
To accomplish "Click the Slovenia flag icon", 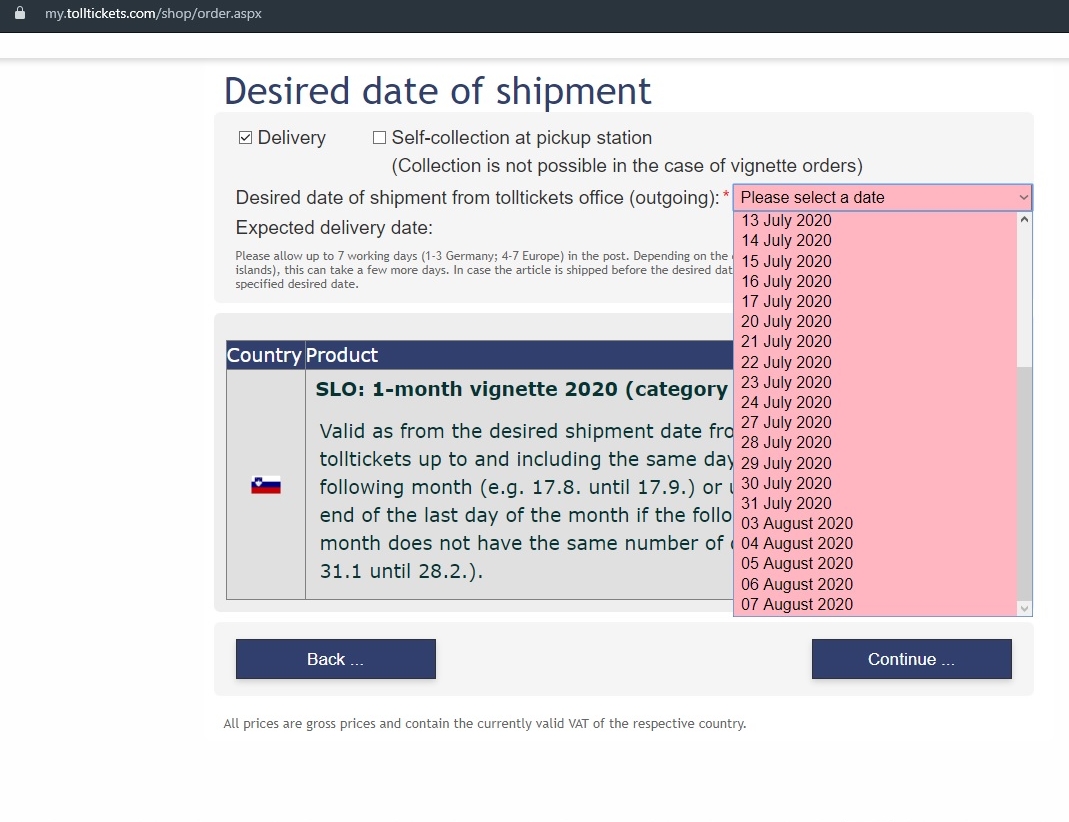I will pos(266,485).
